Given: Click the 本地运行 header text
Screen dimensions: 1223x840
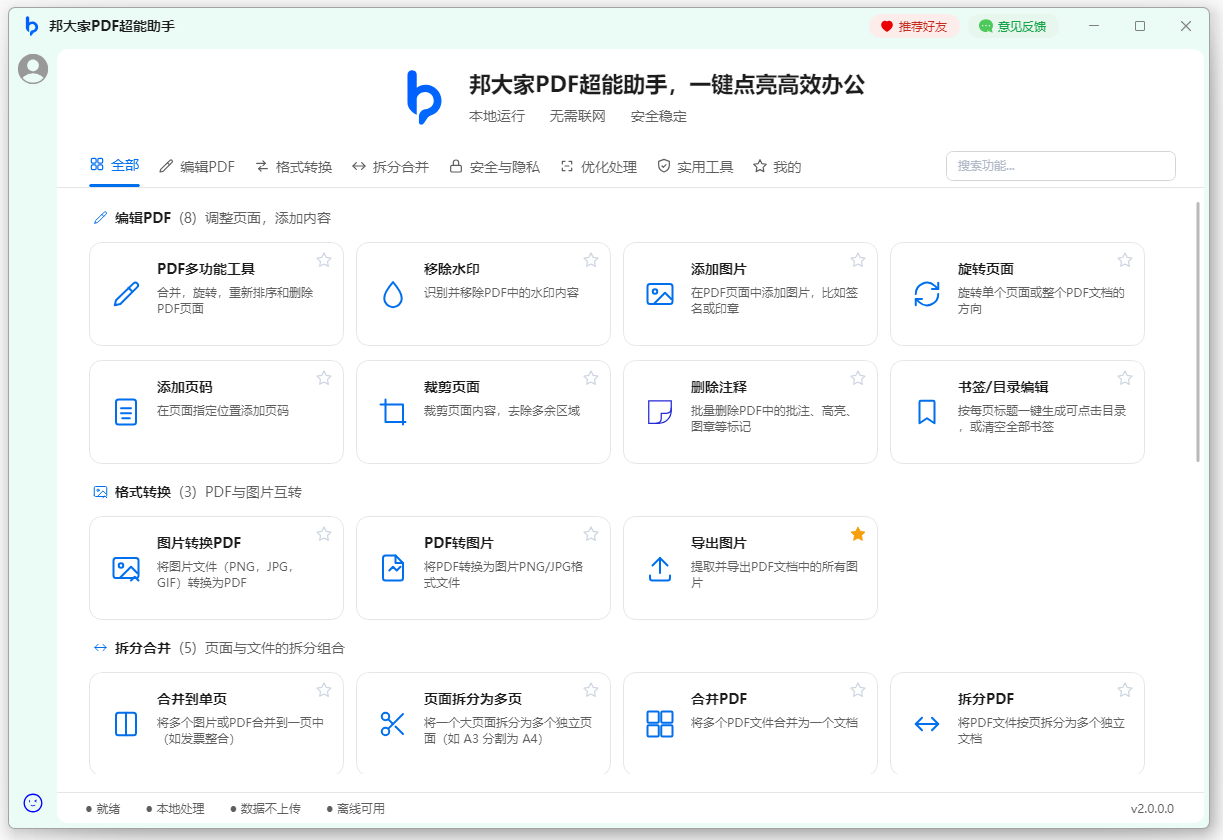Looking at the screenshot, I should point(497,116).
